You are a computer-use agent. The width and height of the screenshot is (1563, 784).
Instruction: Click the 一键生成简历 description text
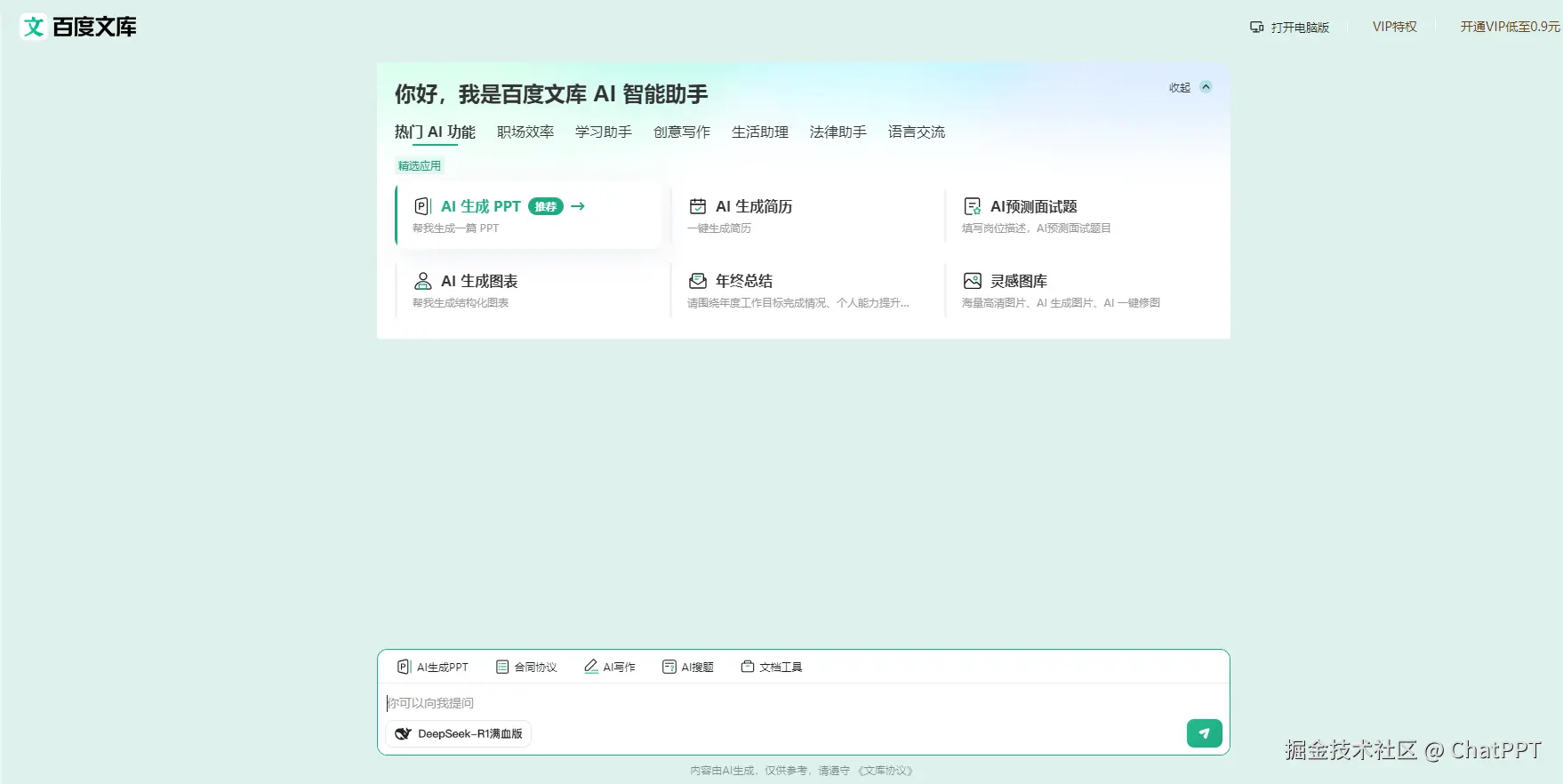(x=719, y=228)
